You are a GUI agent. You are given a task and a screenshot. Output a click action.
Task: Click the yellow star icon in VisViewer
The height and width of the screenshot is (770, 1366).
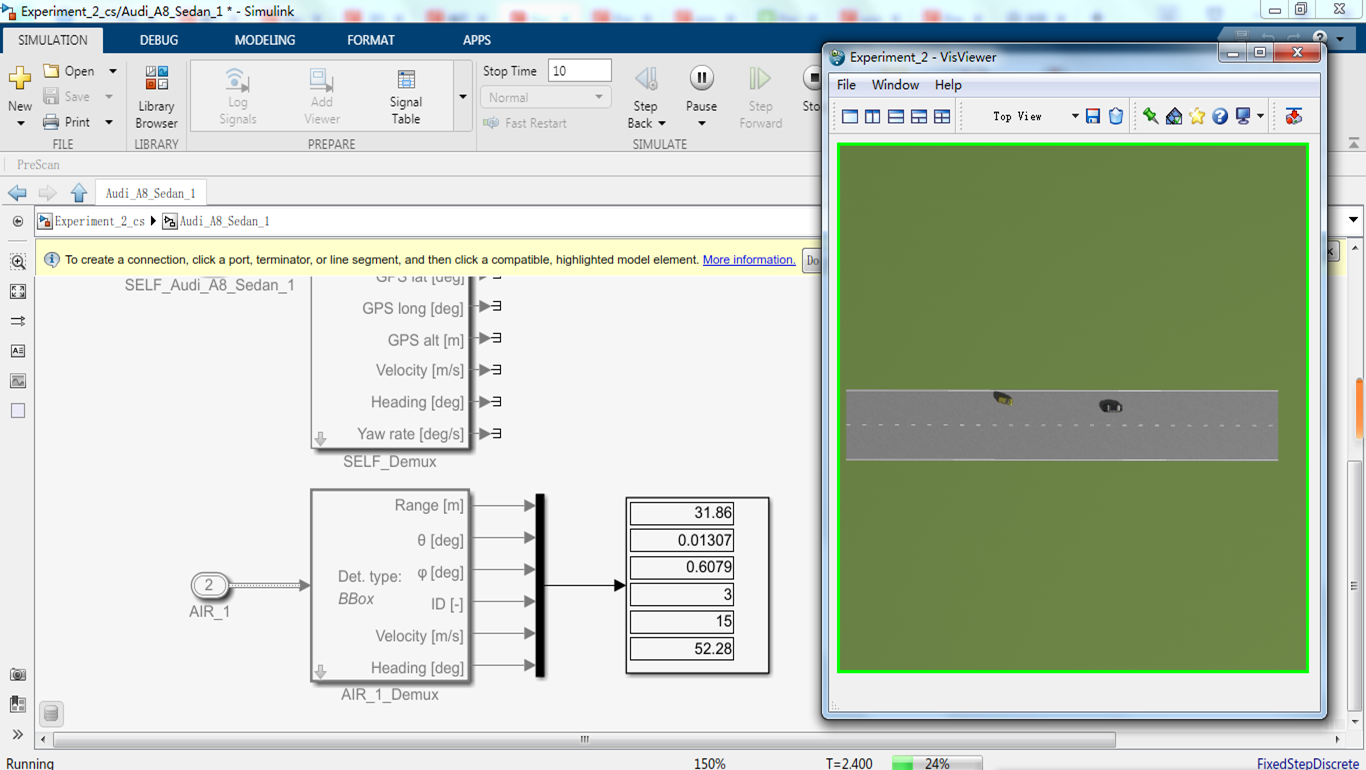tap(1197, 117)
